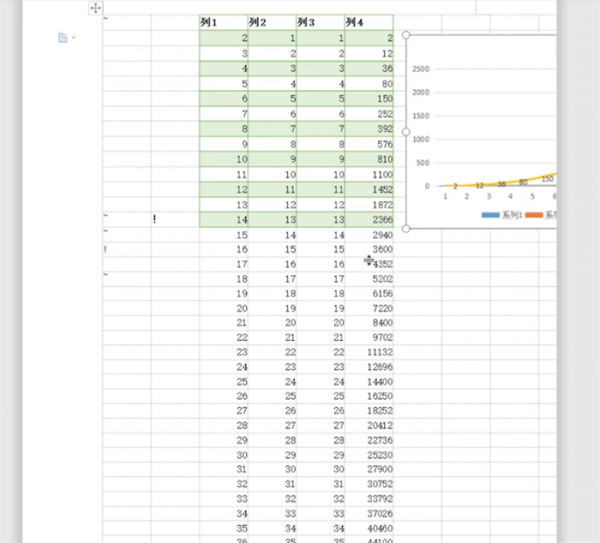Select the 列1 header cell
The width and height of the screenshot is (600, 543).
[x=223, y=23]
